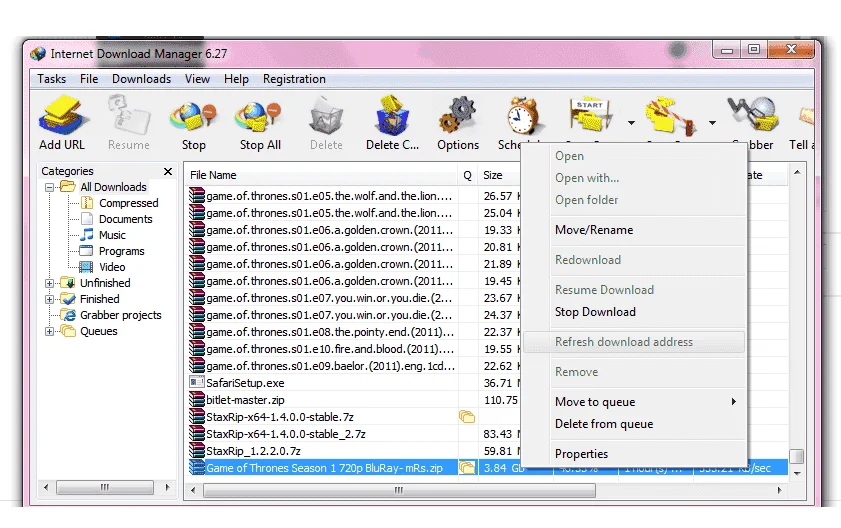Click the Grabber toolbar icon
The height and width of the screenshot is (528, 841).
754,114
